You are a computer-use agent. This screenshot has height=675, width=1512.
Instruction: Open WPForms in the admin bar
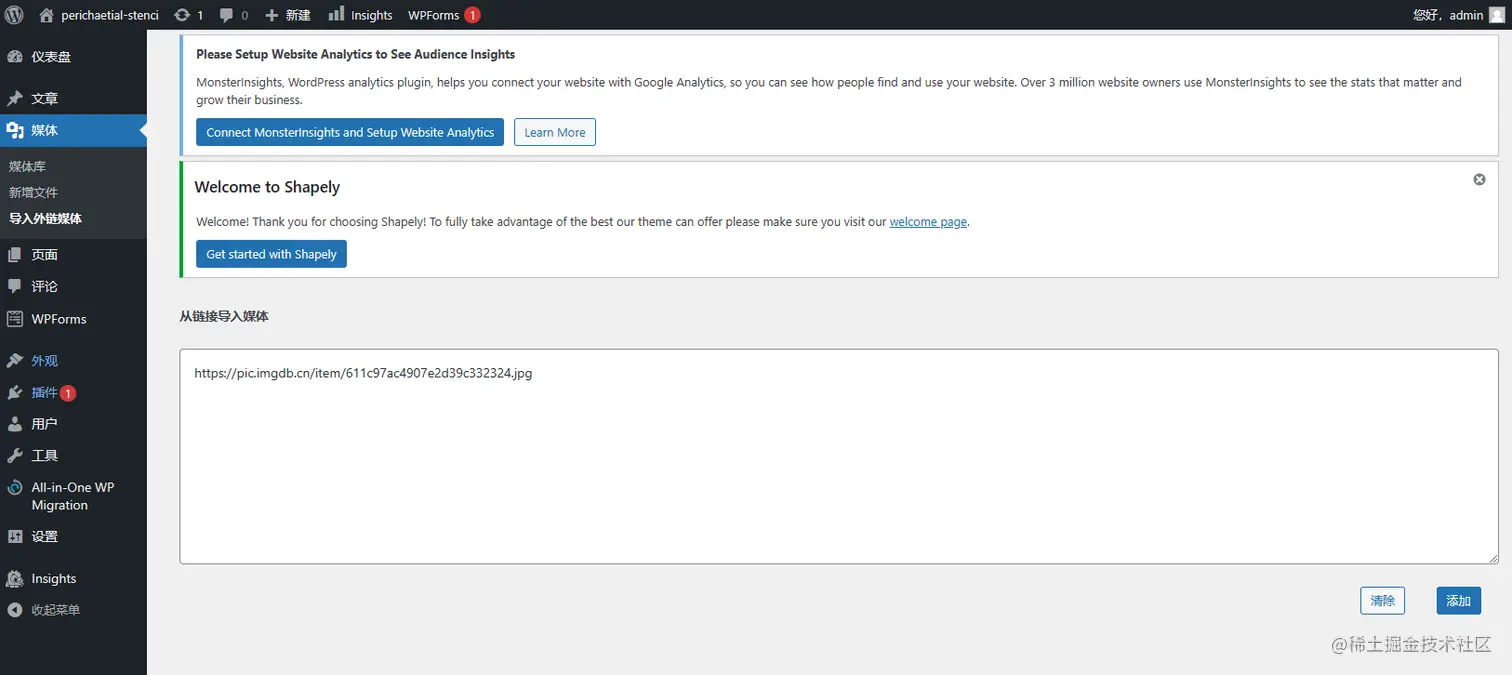[x=433, y=15]
